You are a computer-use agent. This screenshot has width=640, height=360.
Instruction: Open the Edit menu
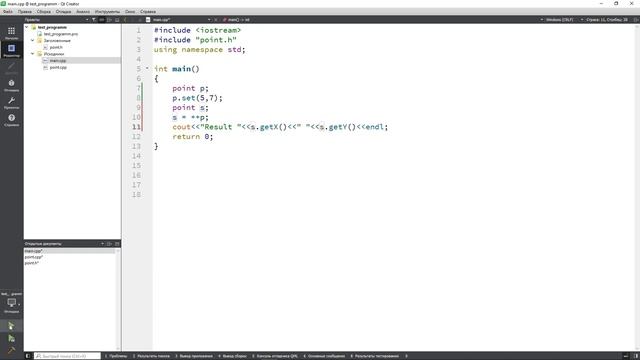(x=25, y=12)
